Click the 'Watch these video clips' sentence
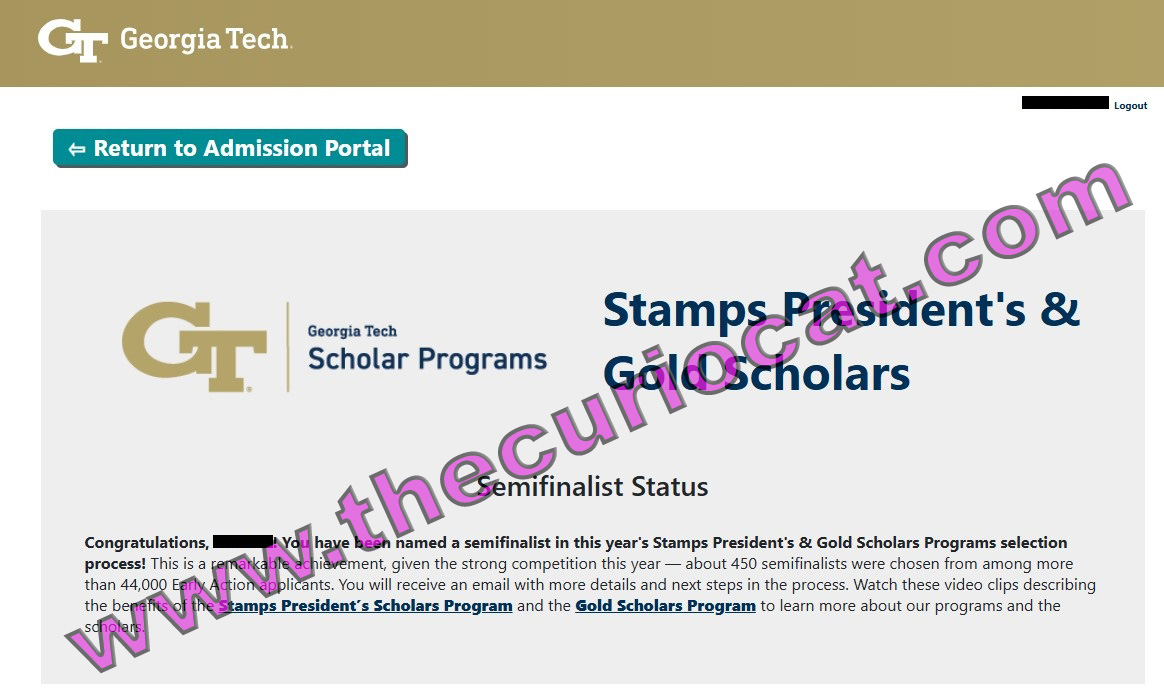The image size is (1164, 694). click(x=975, y=585)
